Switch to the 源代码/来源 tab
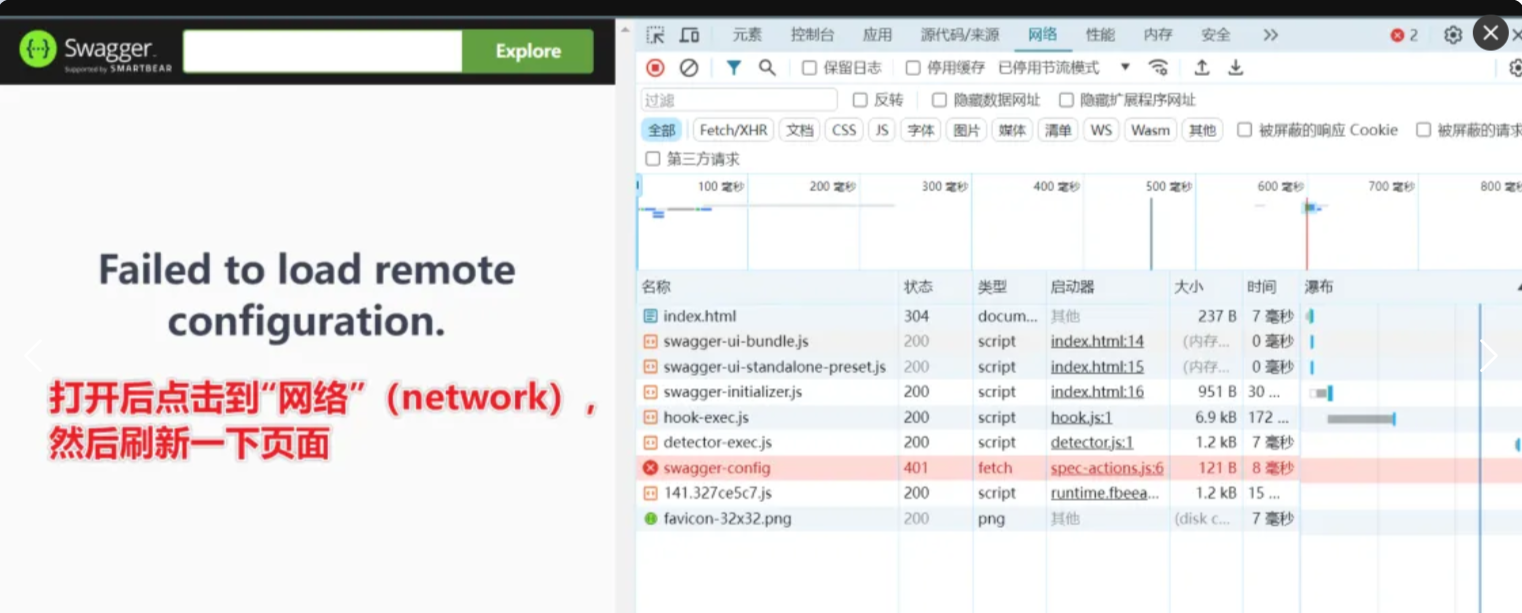Screen dimensions: 1522x613 click(960, 35)
